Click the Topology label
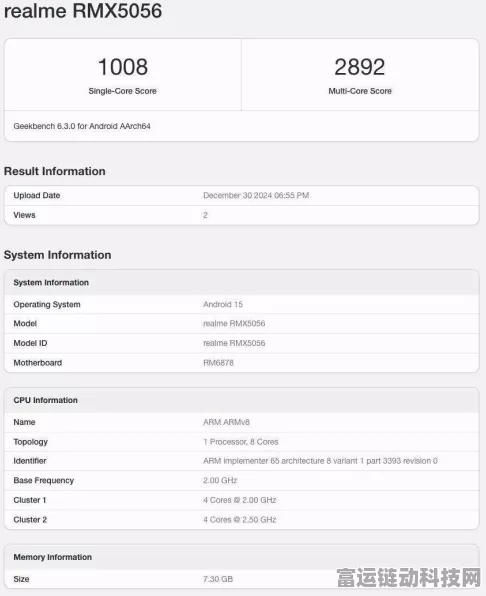 click(x=30, y=442)
